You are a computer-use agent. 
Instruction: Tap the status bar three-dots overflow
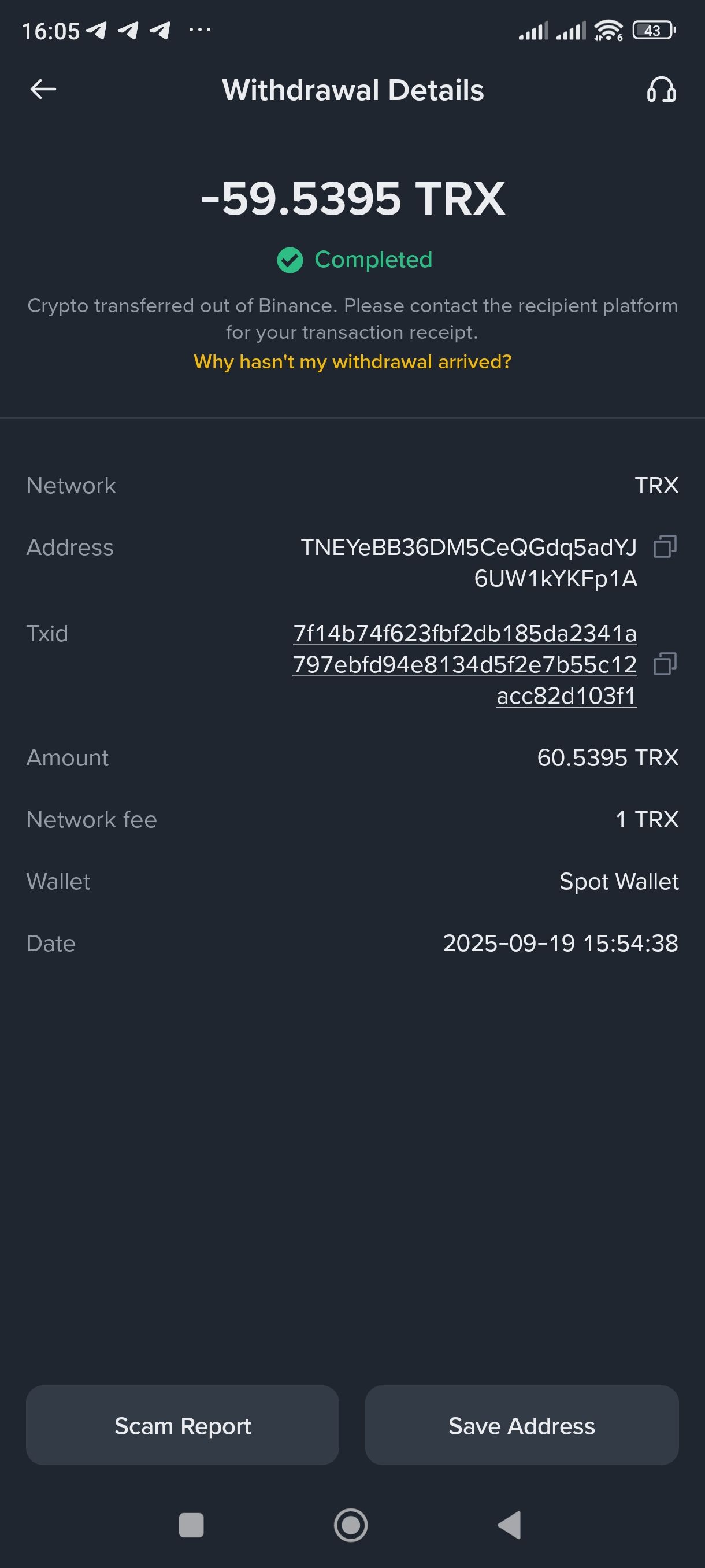[199, 29]
